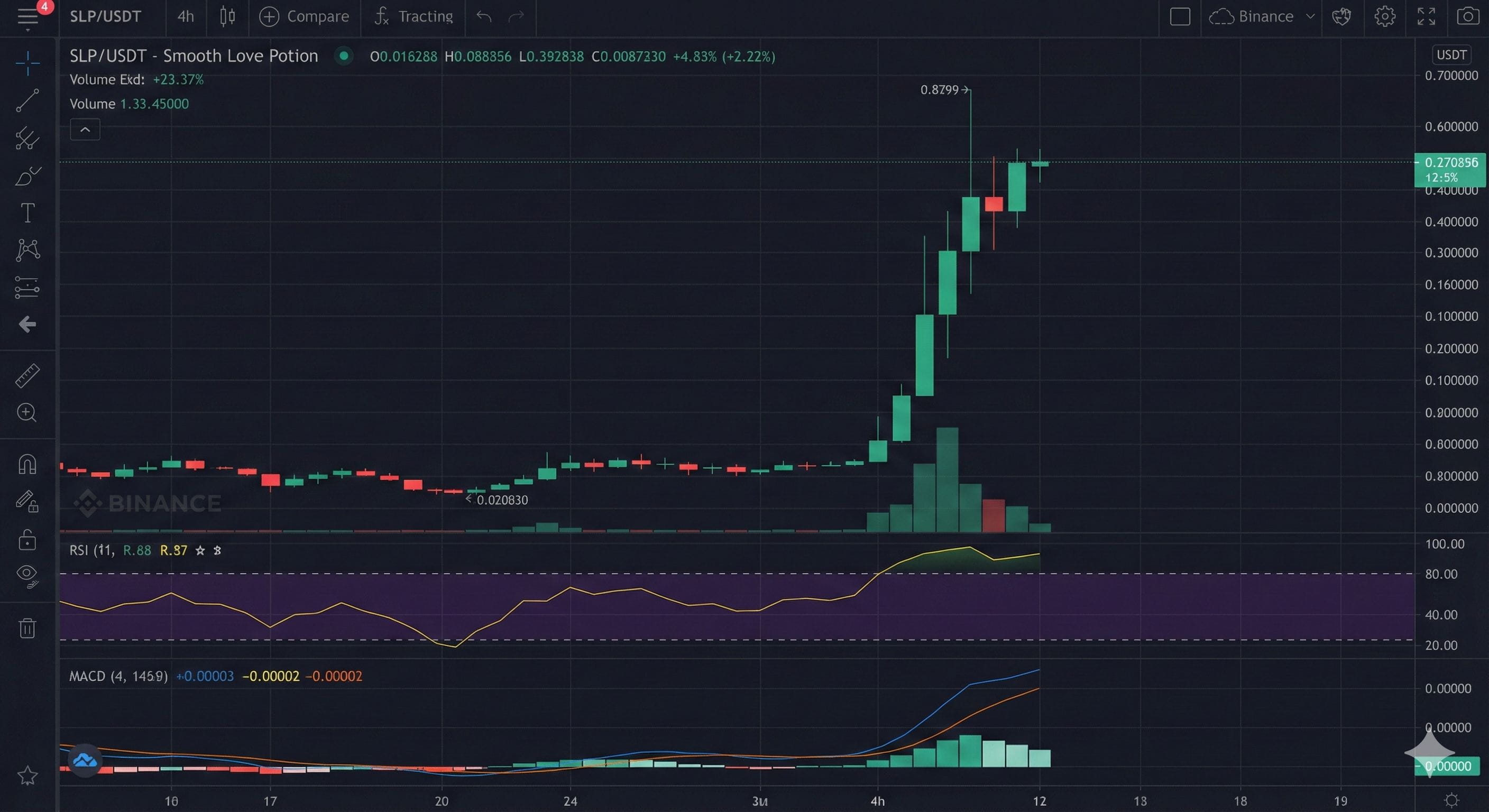Select the trend line drawing tool
This screenshot has width=1489, height=812.
coord(27,100)
